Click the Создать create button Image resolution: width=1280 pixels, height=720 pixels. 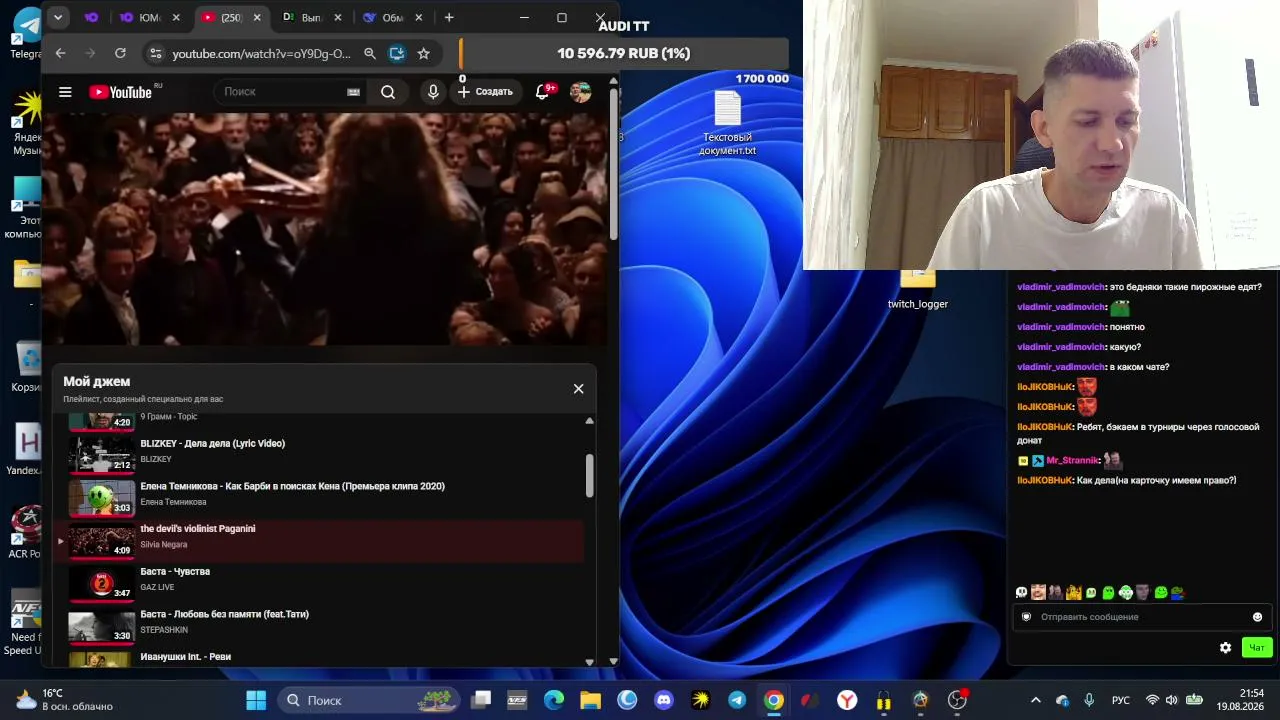(485, 92)
